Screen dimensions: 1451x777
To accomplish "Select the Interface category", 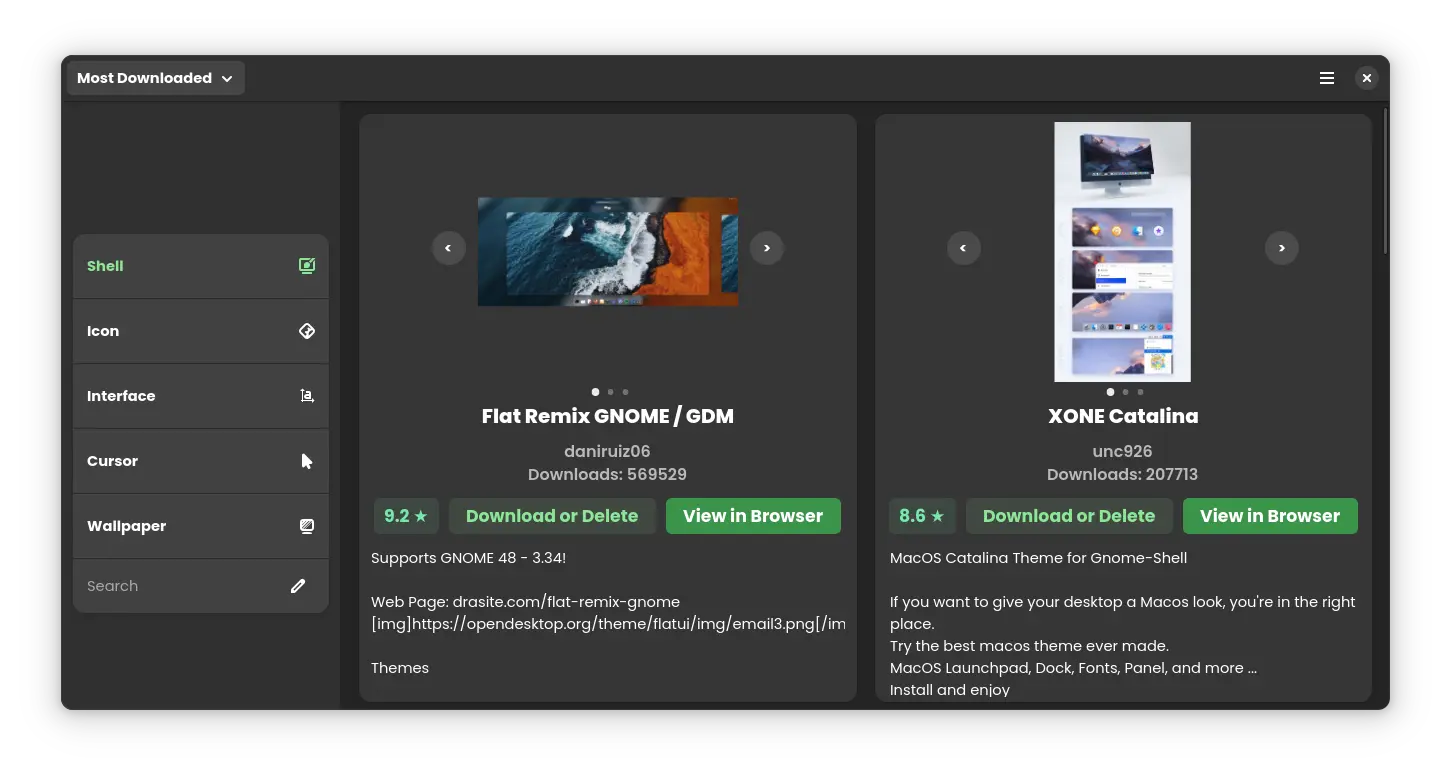I will pos(201,396).
